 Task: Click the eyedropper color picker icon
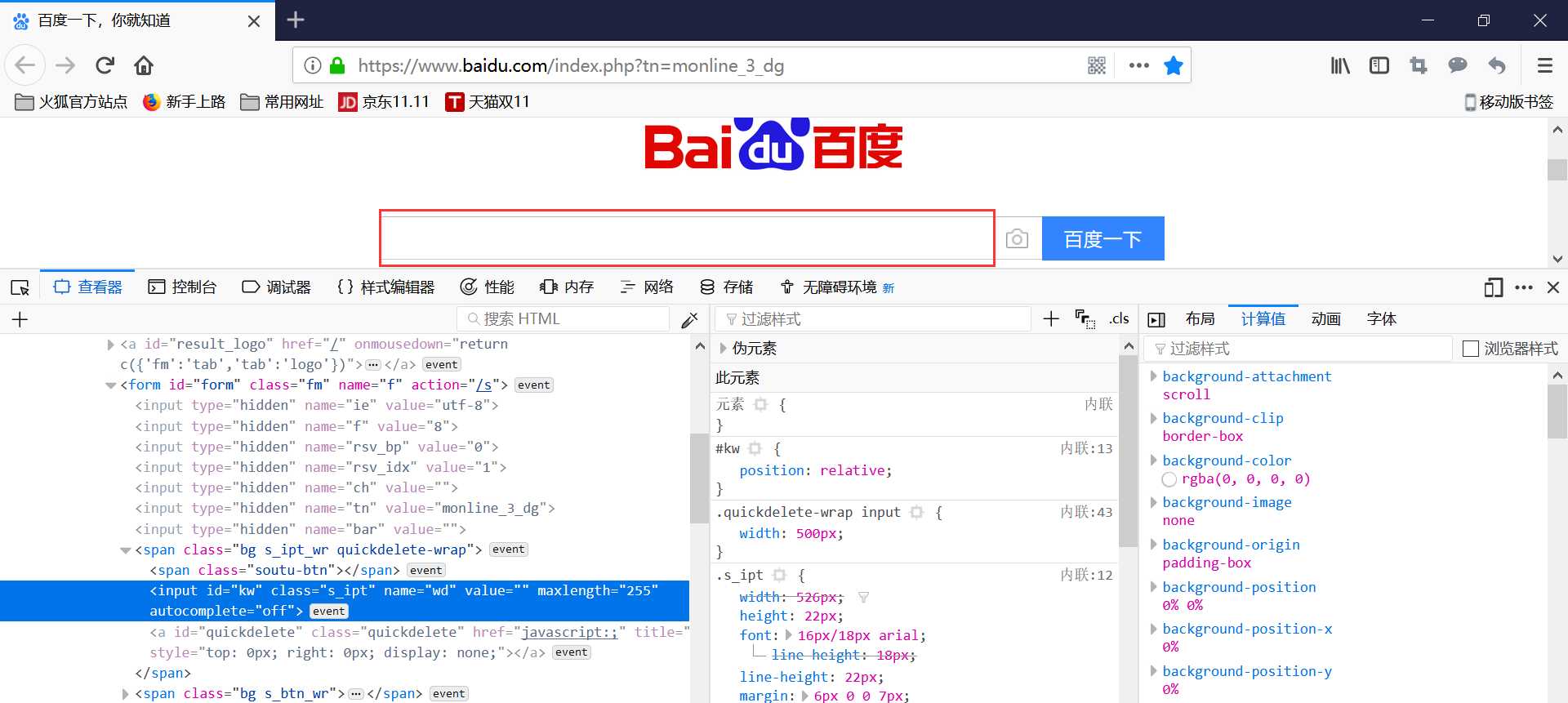click(x=690, y=319)
